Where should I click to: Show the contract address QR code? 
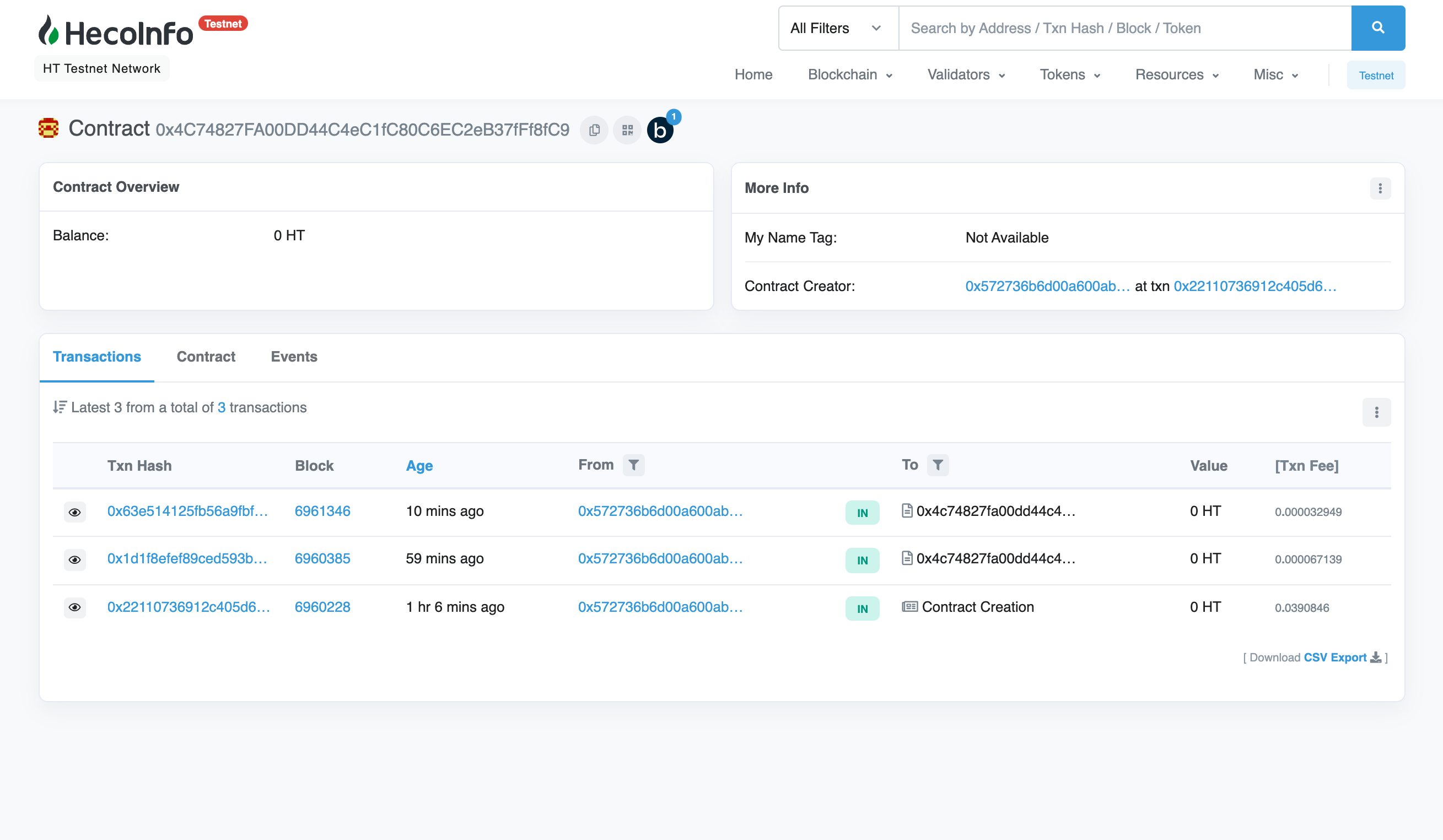(x=627, y=130)
